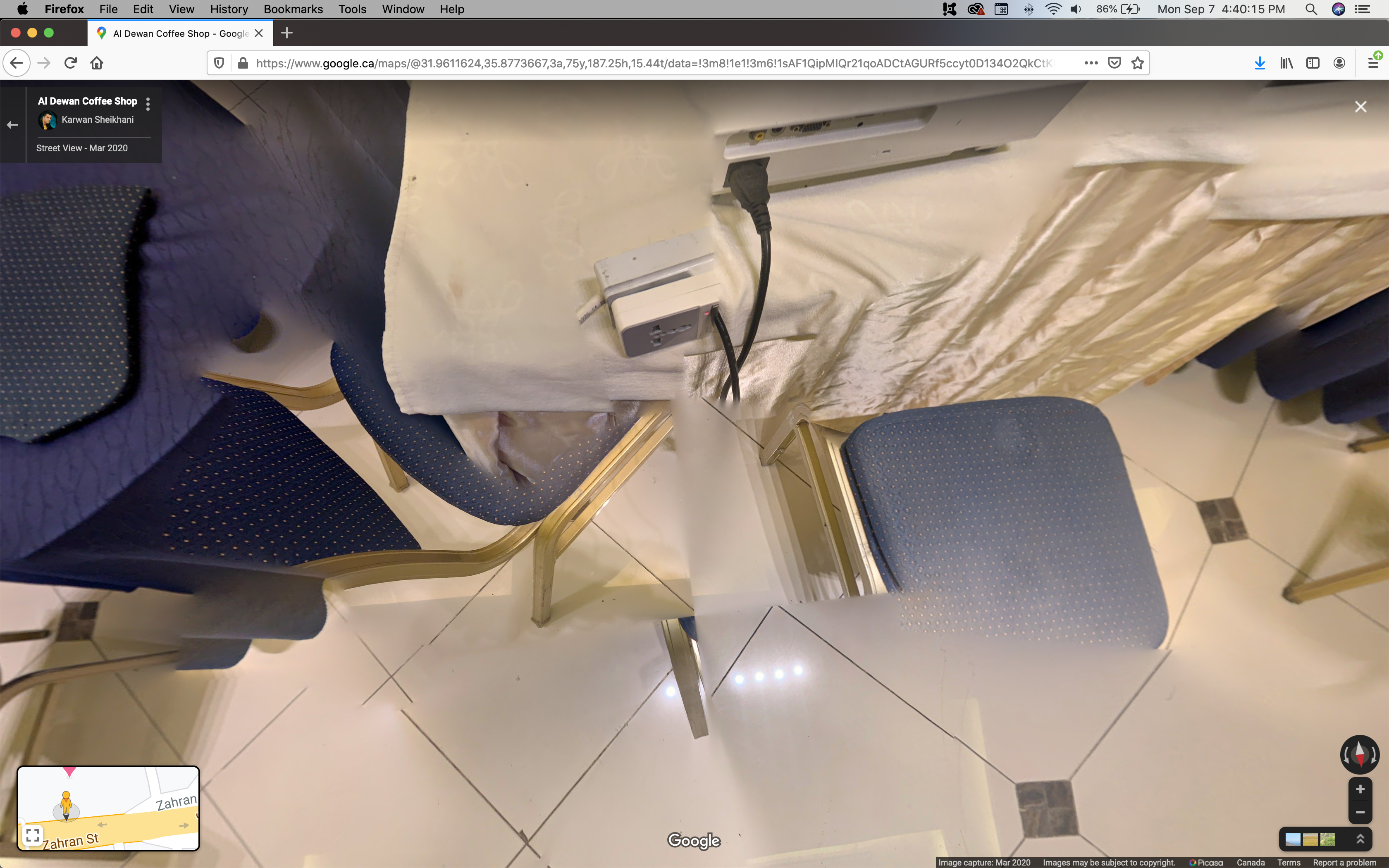Open the Bookmarks menu
This screenshot has width=1389, height=868.
293,9
